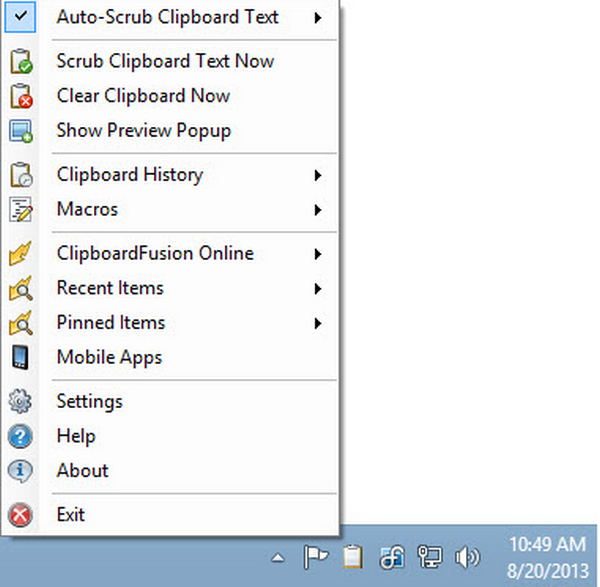
Task: Click the Clear Clipboard Now red-x icon
Action: pos(21,96)
